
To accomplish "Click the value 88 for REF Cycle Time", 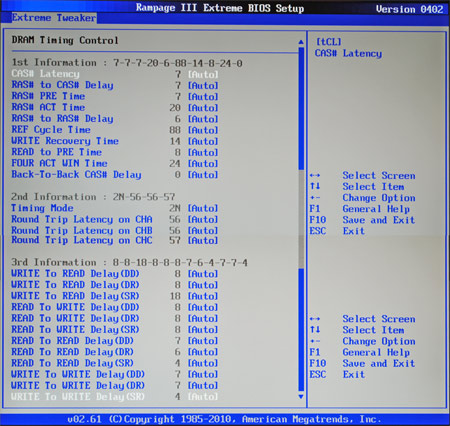I will (x=175, y=130).
